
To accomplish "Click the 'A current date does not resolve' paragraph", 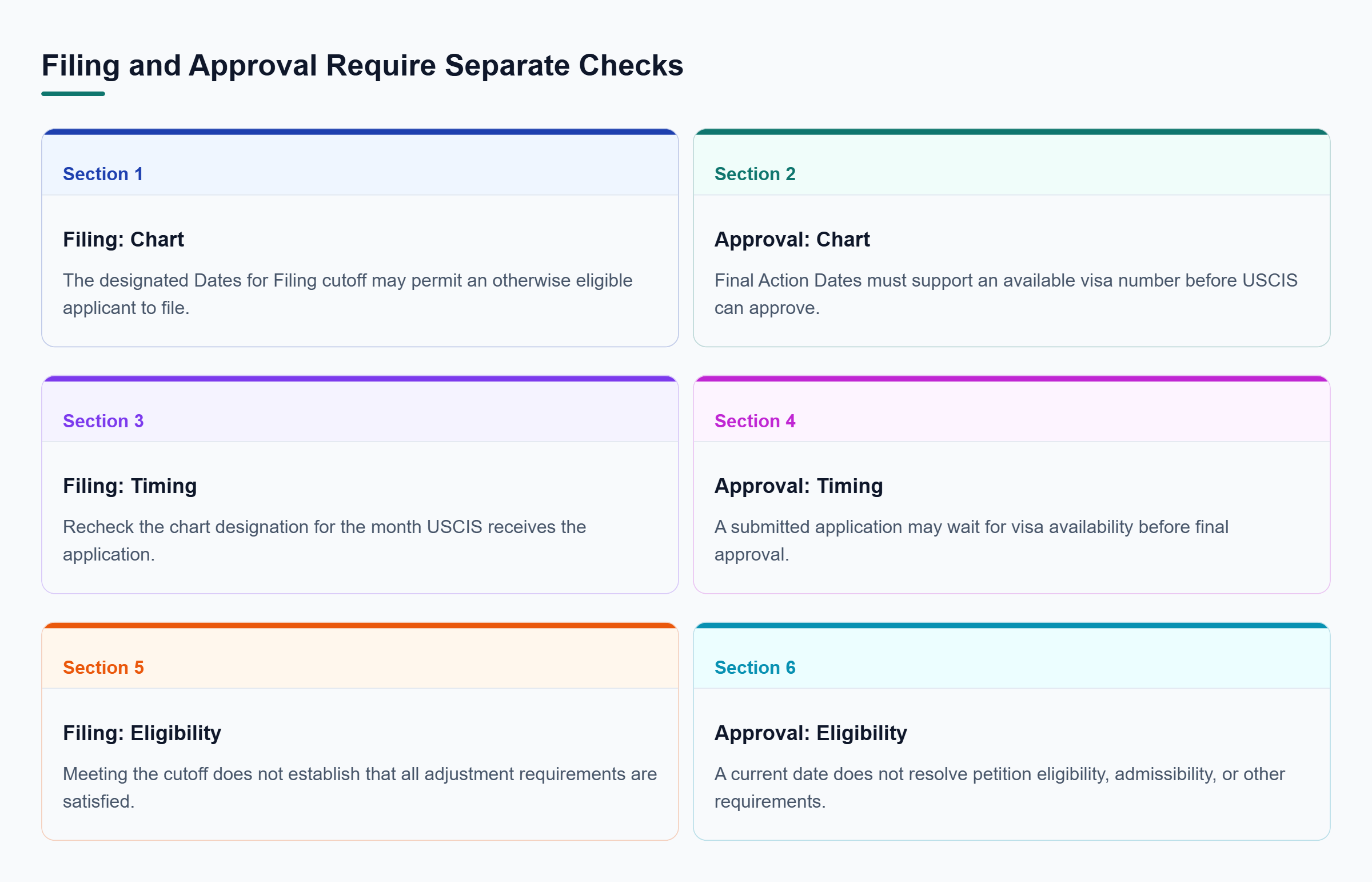I will (999, 788).
